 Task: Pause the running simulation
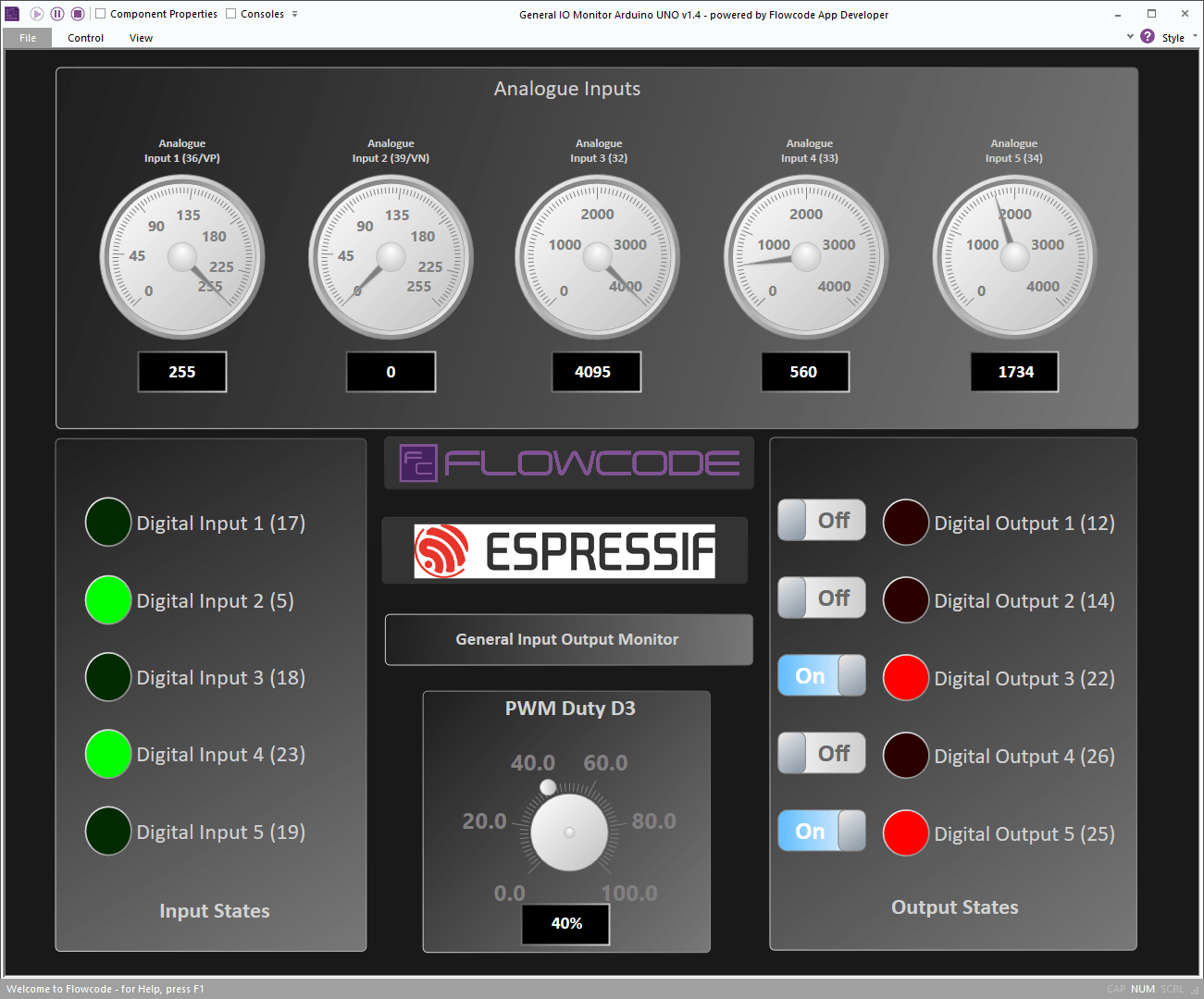57,13
